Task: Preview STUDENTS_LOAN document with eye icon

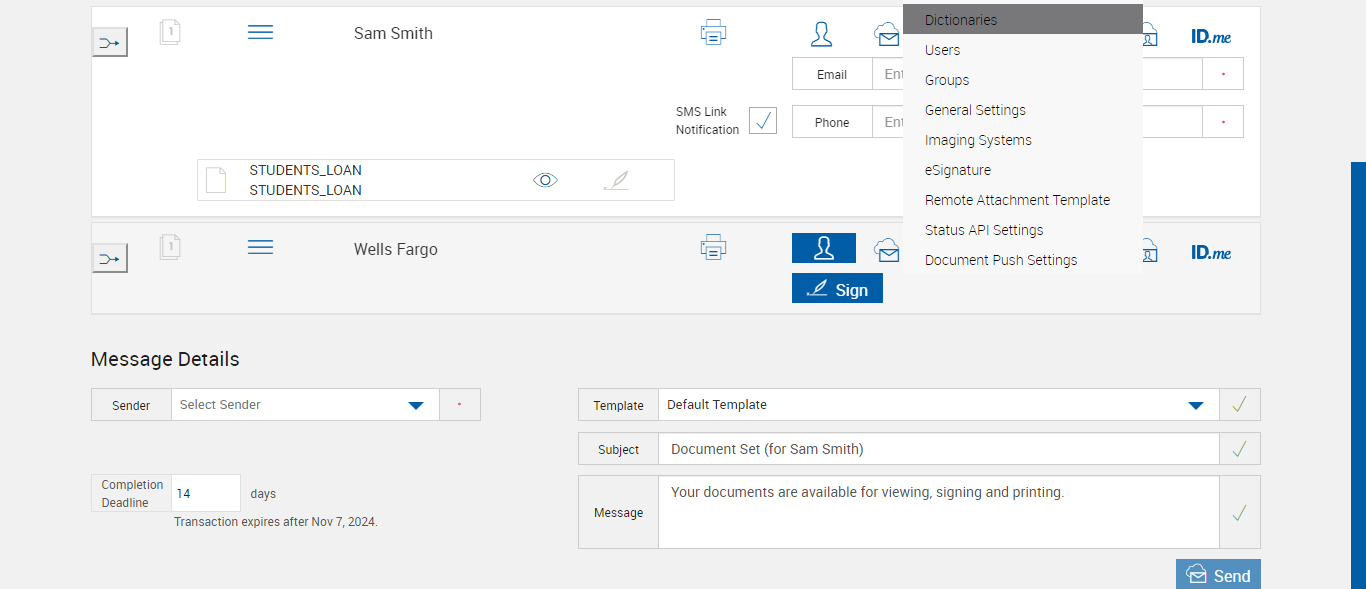Action: coord(545,180)
